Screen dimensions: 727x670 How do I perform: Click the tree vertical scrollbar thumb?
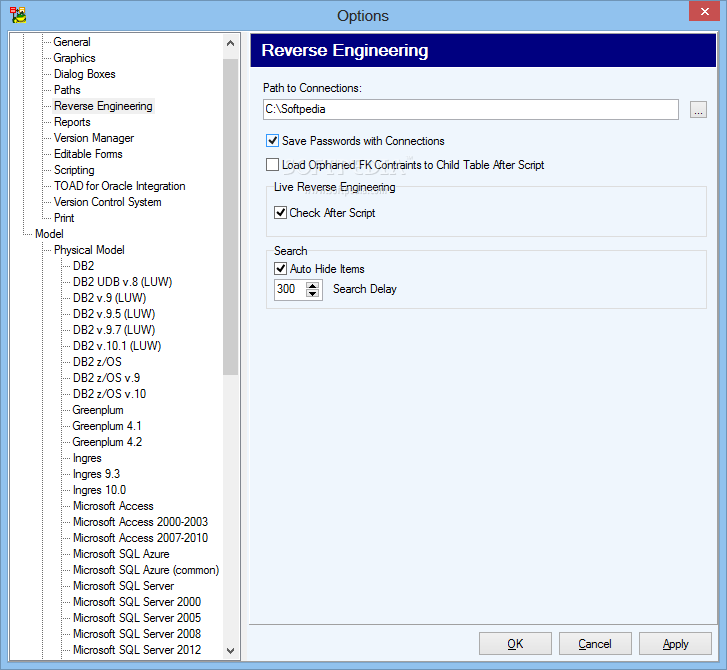tap(230, 217)
